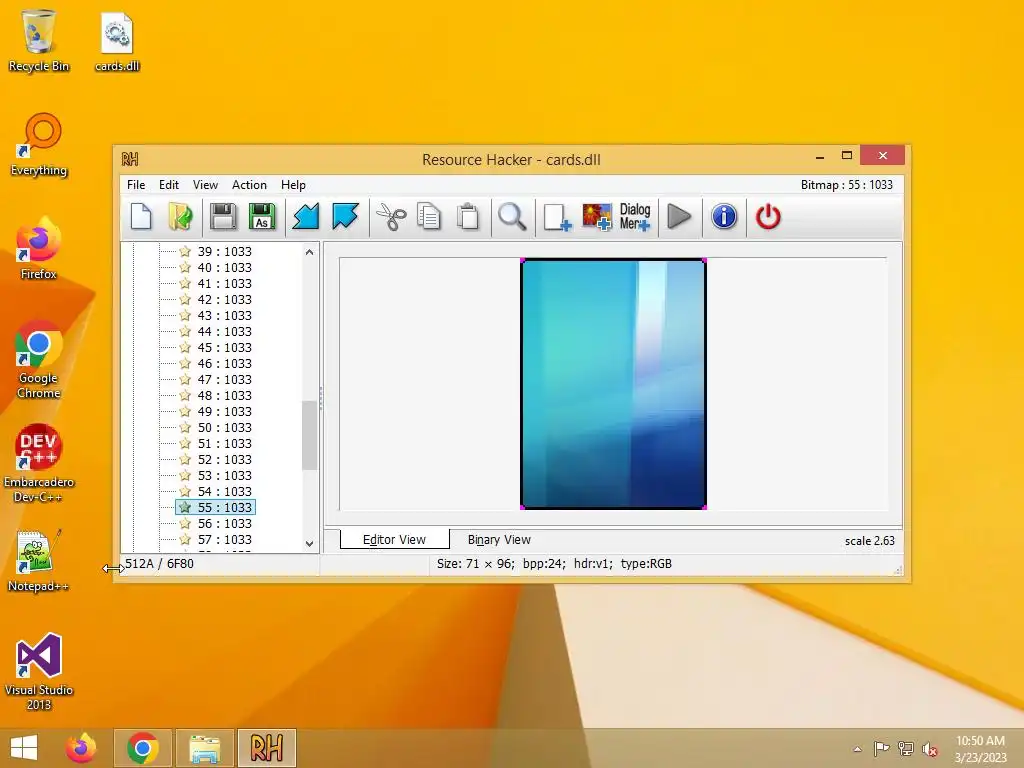Click the scale 2.63 label
Viewport: 1024px width, 768px height.
pos(869,541)
